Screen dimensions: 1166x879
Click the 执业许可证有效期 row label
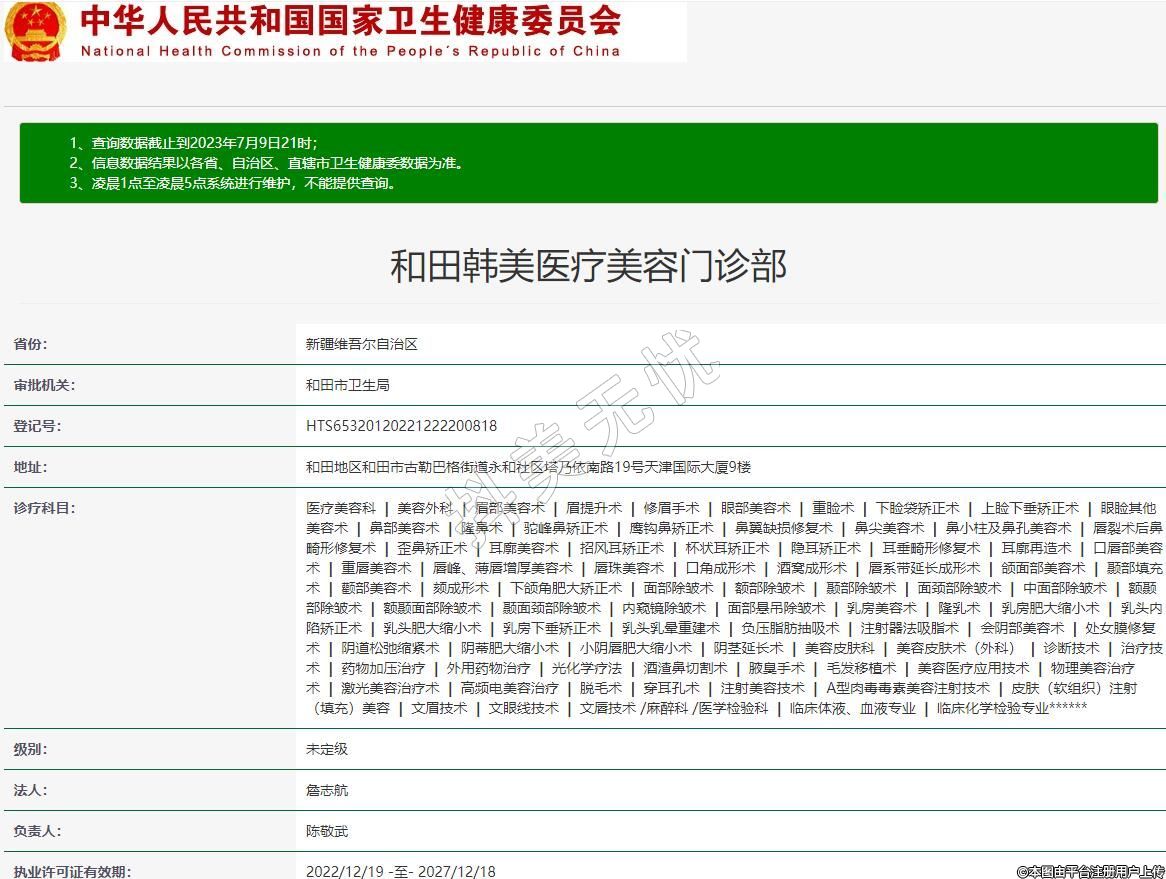[x=72, y=871]
